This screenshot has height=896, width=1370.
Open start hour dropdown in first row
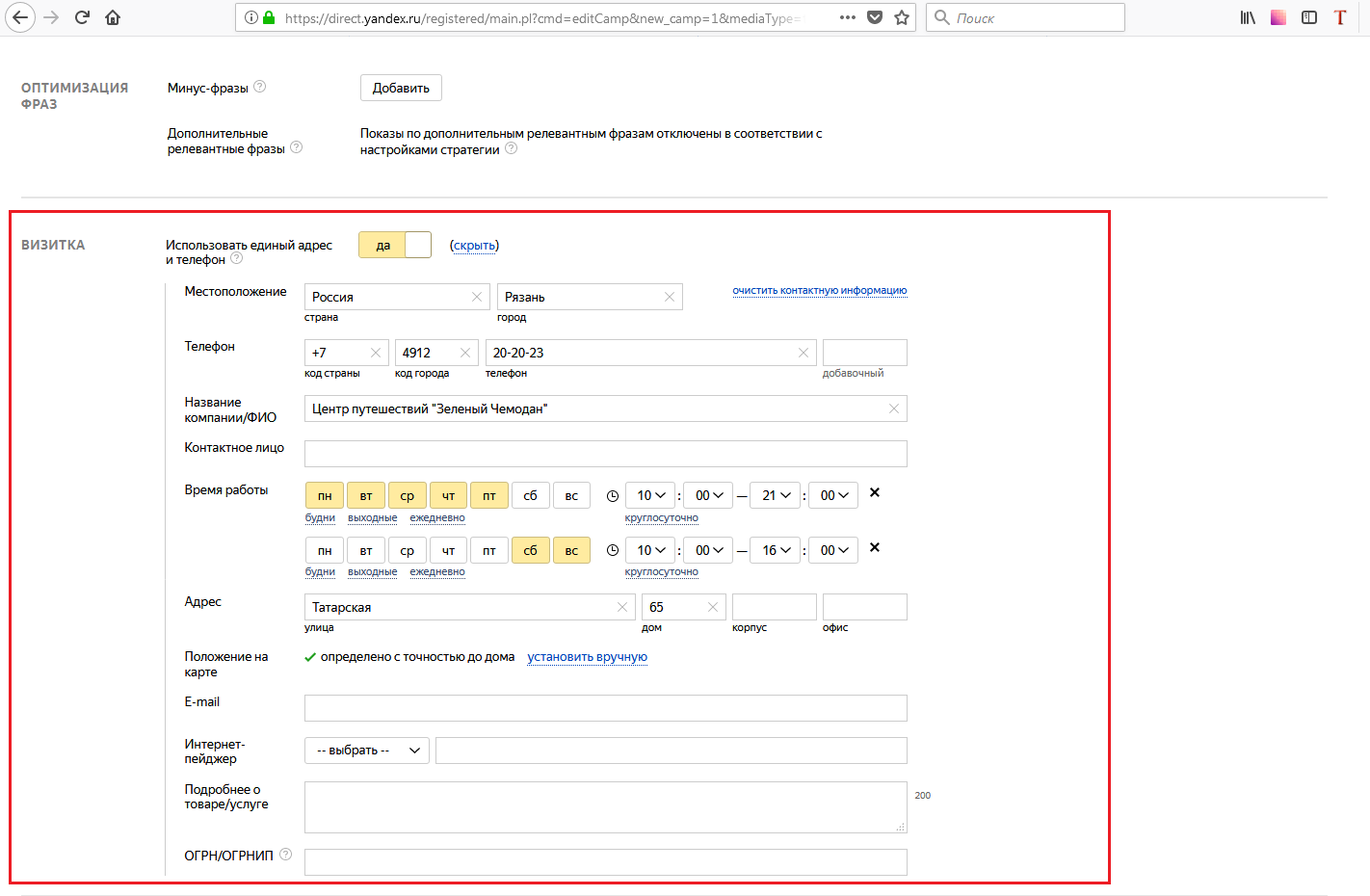click(x=650, y=495)
